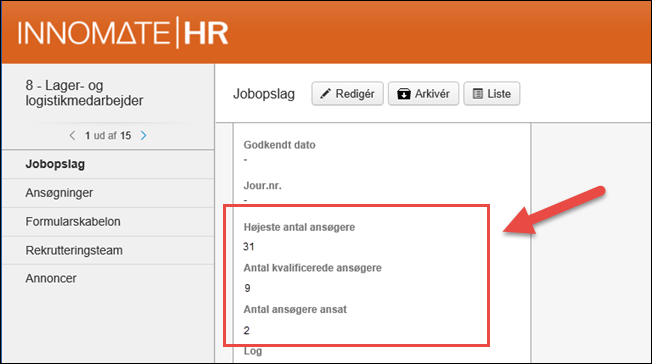Image resolution: width=652 pixels, height=364 pixels.
Task: Click the archive box icon on Arkivér
Action: [403, 94]
